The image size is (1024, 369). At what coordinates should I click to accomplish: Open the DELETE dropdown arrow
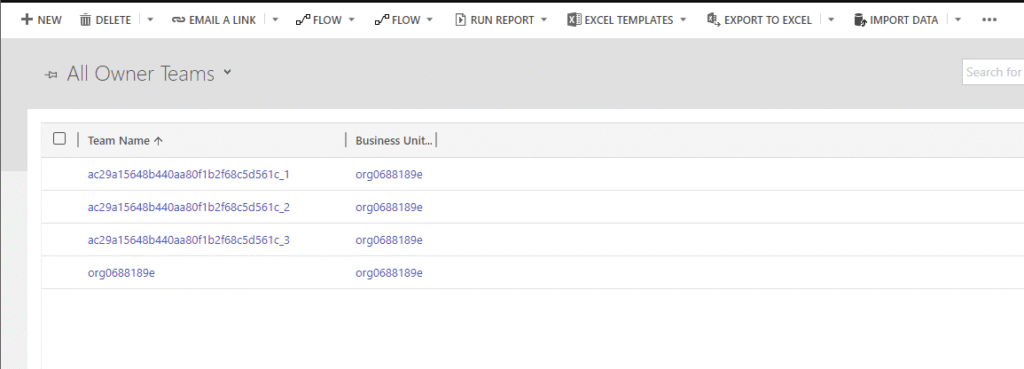point(150,20)
